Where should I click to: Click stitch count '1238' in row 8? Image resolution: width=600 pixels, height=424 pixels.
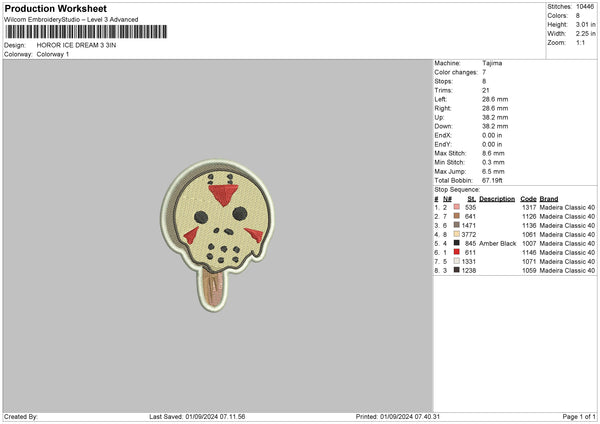[x=469, y=271]
